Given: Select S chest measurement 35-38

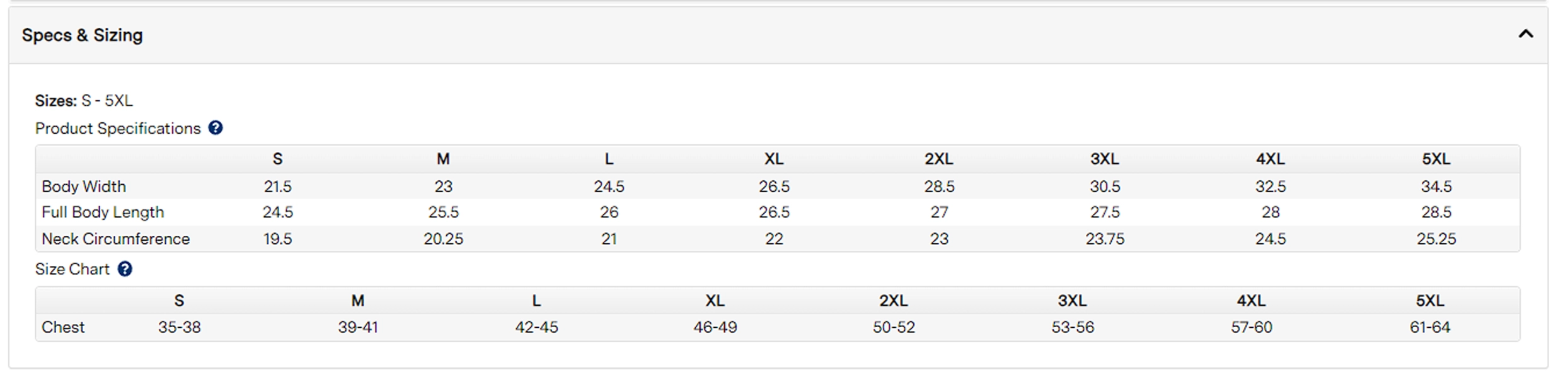Looking at the screenshot, I should (x=180, y=327).
